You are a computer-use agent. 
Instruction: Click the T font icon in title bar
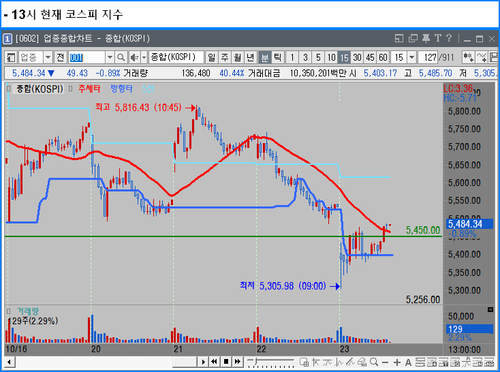[x=438, y=38]
